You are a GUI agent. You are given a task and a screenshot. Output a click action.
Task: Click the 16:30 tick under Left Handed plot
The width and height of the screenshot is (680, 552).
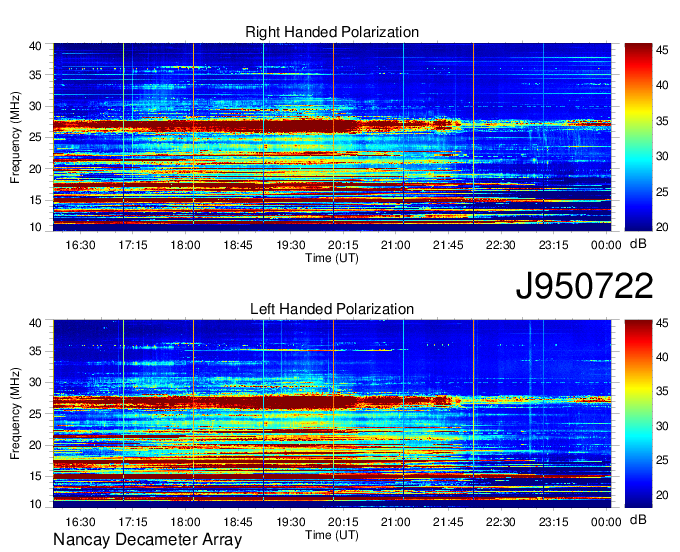80,522
